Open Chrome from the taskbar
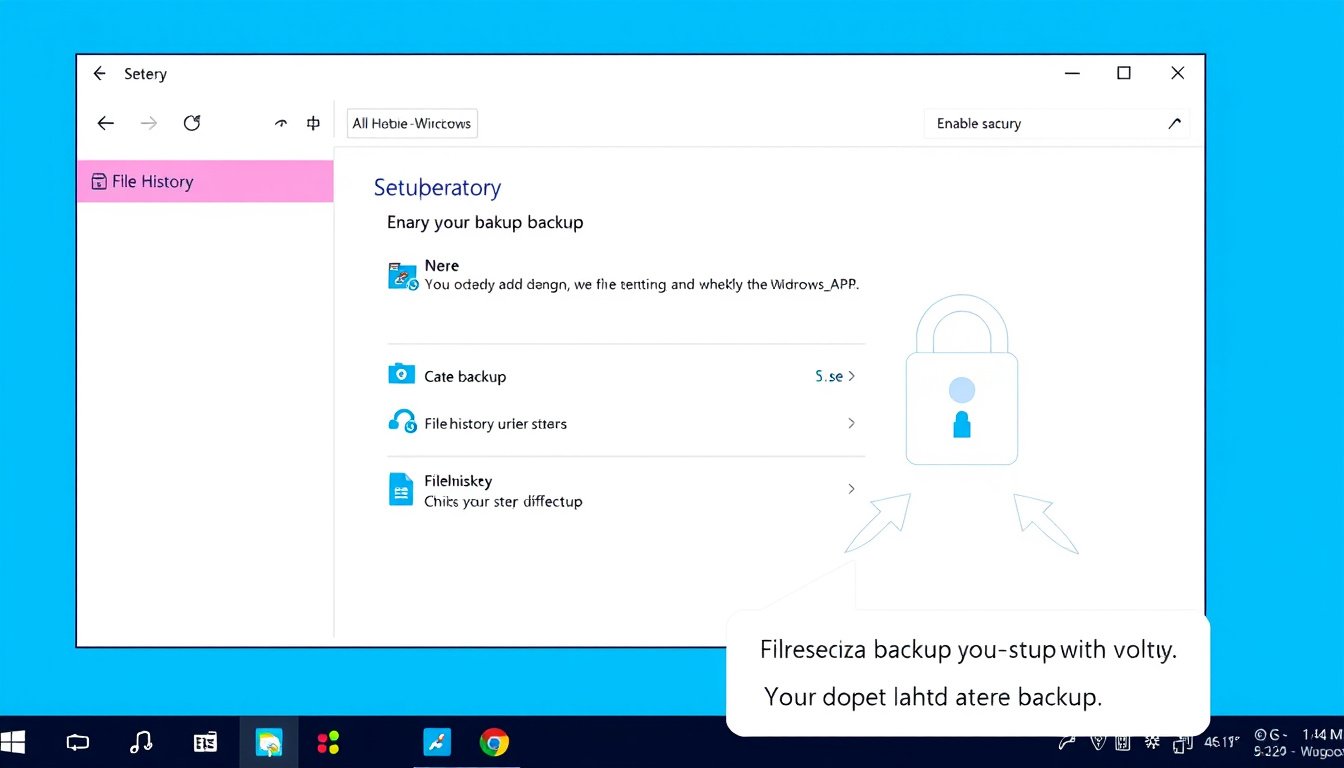This screenshot has width=1344, height=768. point(493,742)
